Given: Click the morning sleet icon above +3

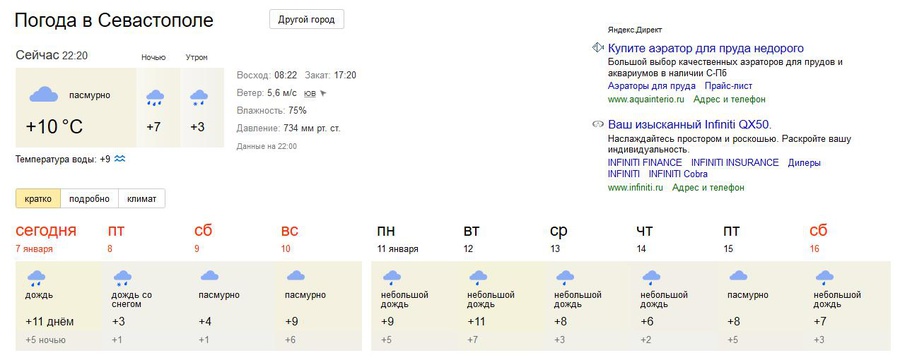Looking at the screenshot, I should 199,98.
